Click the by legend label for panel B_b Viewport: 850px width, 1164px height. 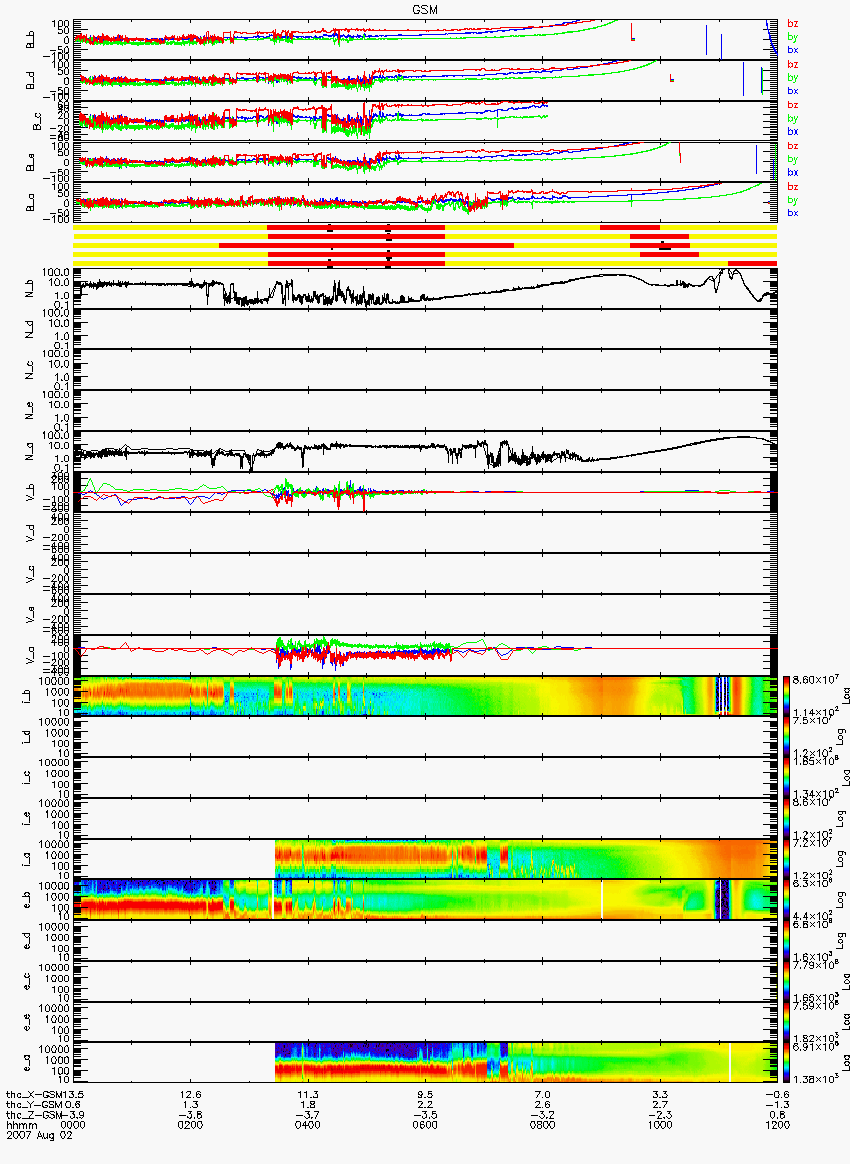792,36
